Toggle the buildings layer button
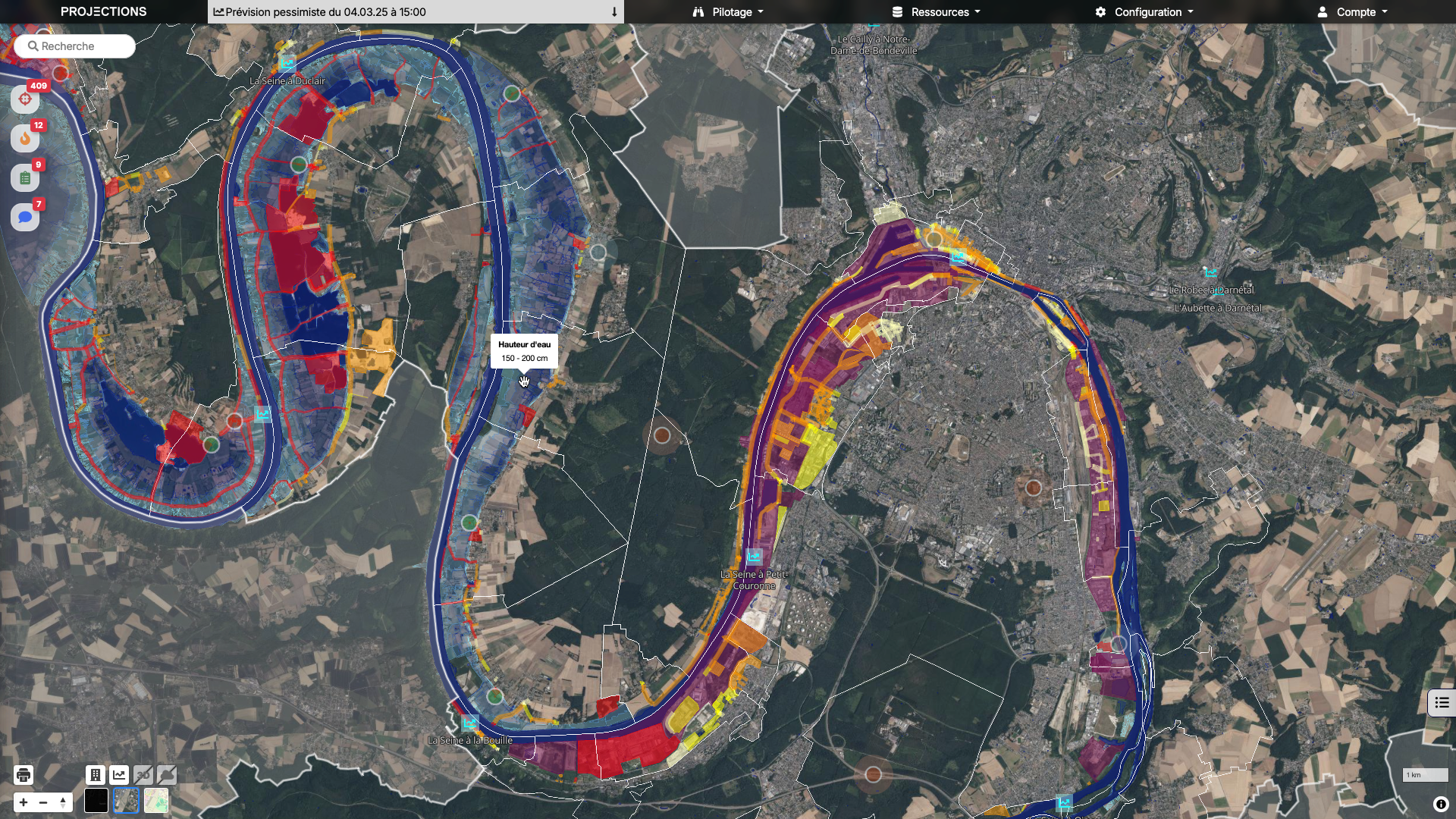1456x819 pixels. coord(96,775)
